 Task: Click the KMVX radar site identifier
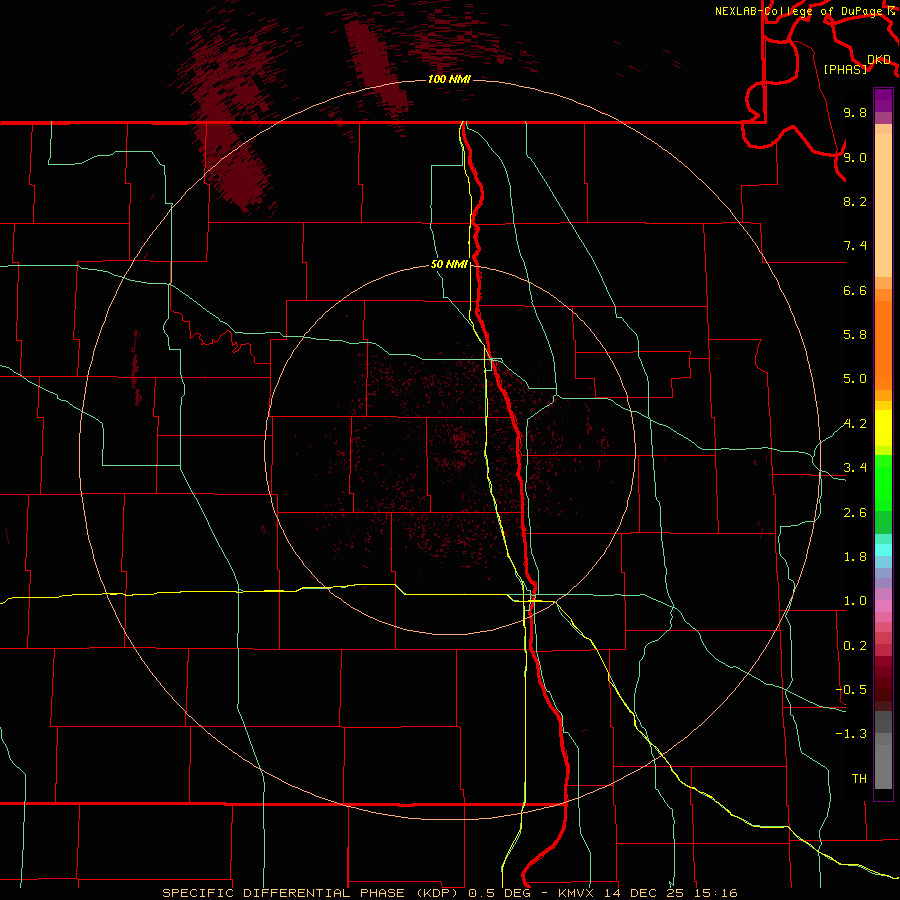[577, 893]
